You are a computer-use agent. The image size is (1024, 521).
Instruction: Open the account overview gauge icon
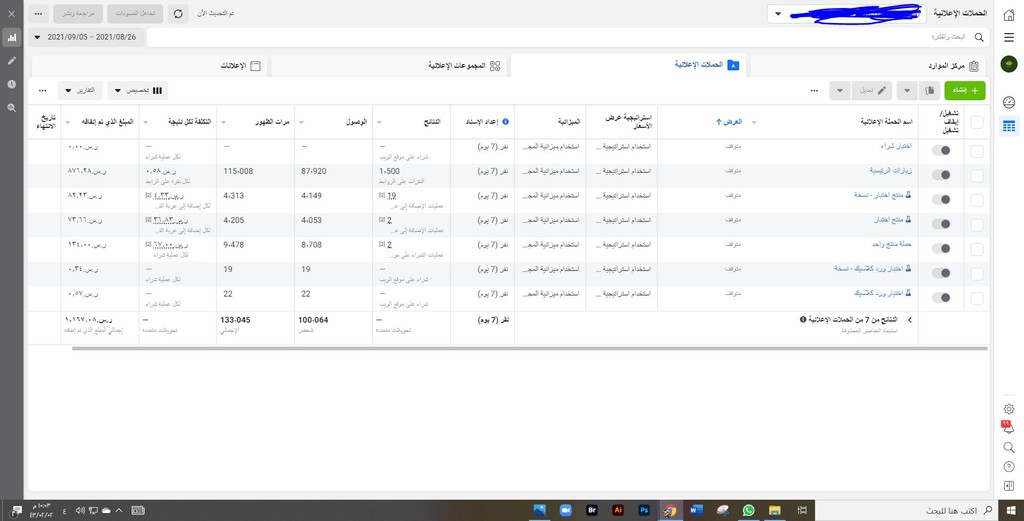1009,102
